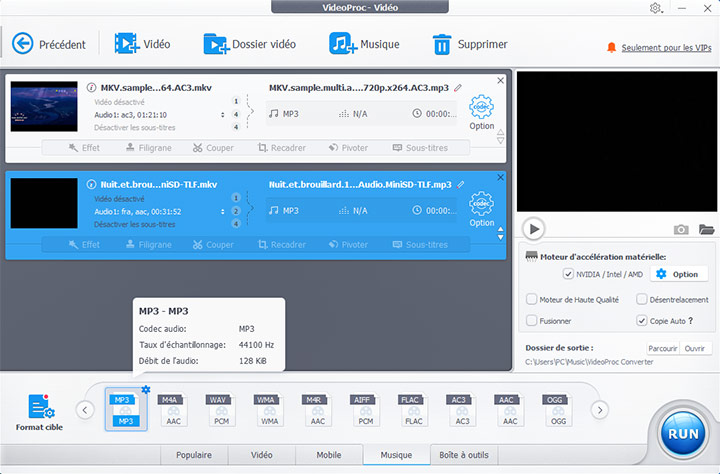Screen dimensions: 720x474
Task: Select the MP3 format icon
Action: point(126,409)
